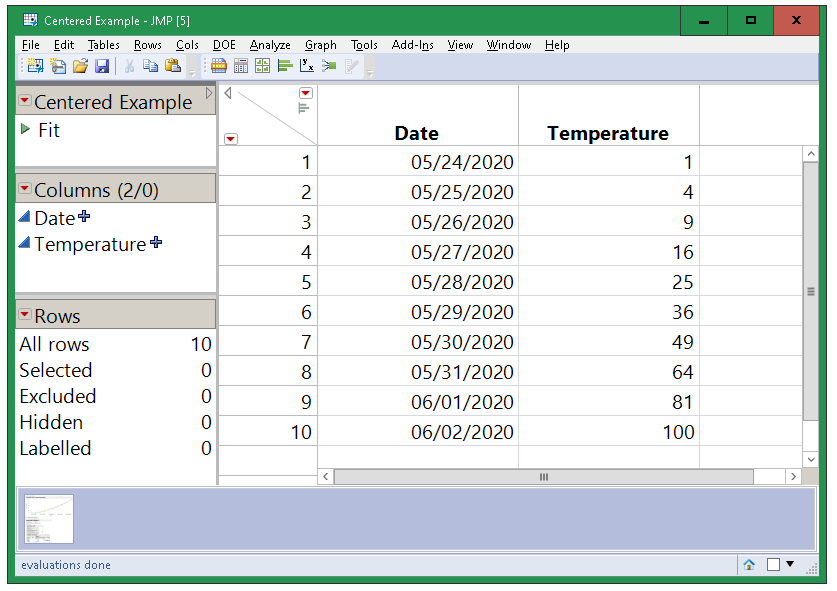Click the horizontal scrollbar thumb under the table
837x591 pixels.
[543, 477]
